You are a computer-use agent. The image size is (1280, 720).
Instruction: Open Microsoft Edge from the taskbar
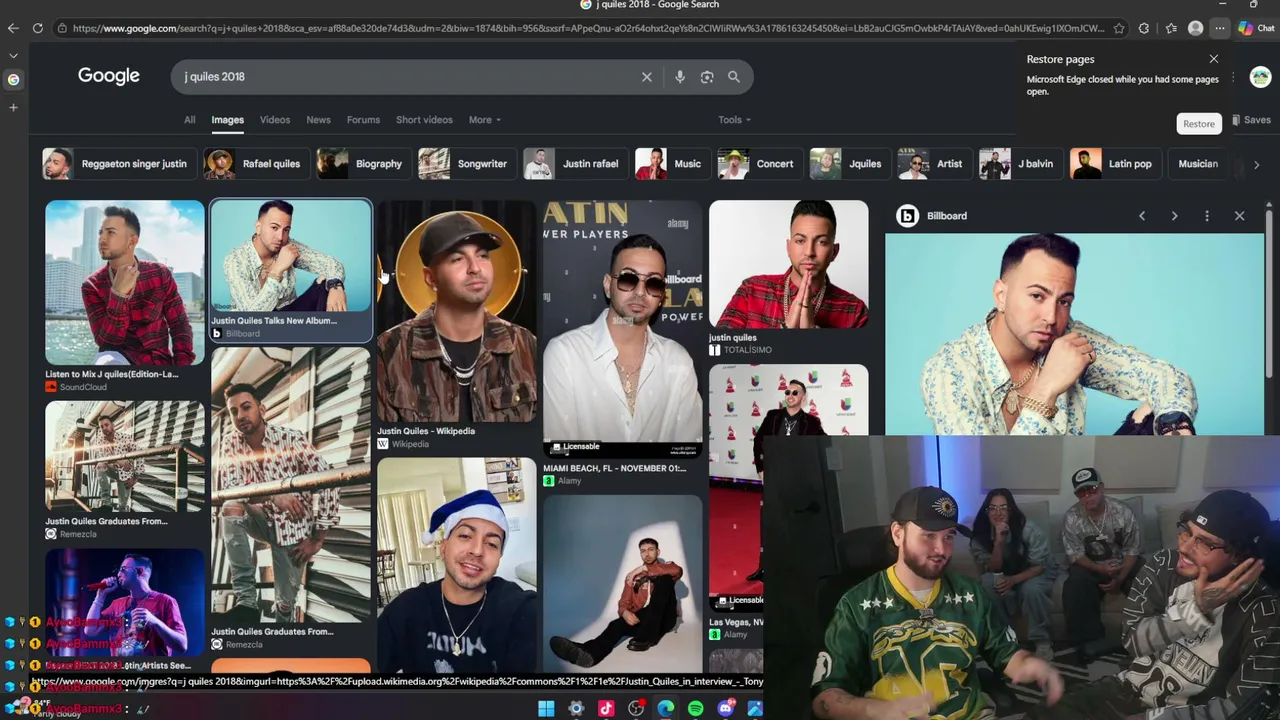666,709
